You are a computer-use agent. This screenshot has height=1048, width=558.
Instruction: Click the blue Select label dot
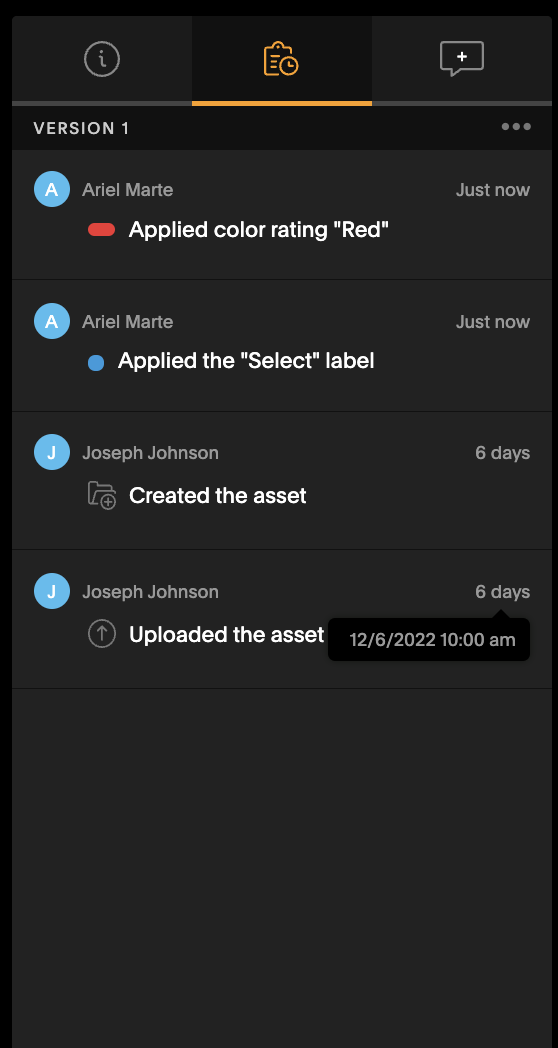tap(96, 363)
